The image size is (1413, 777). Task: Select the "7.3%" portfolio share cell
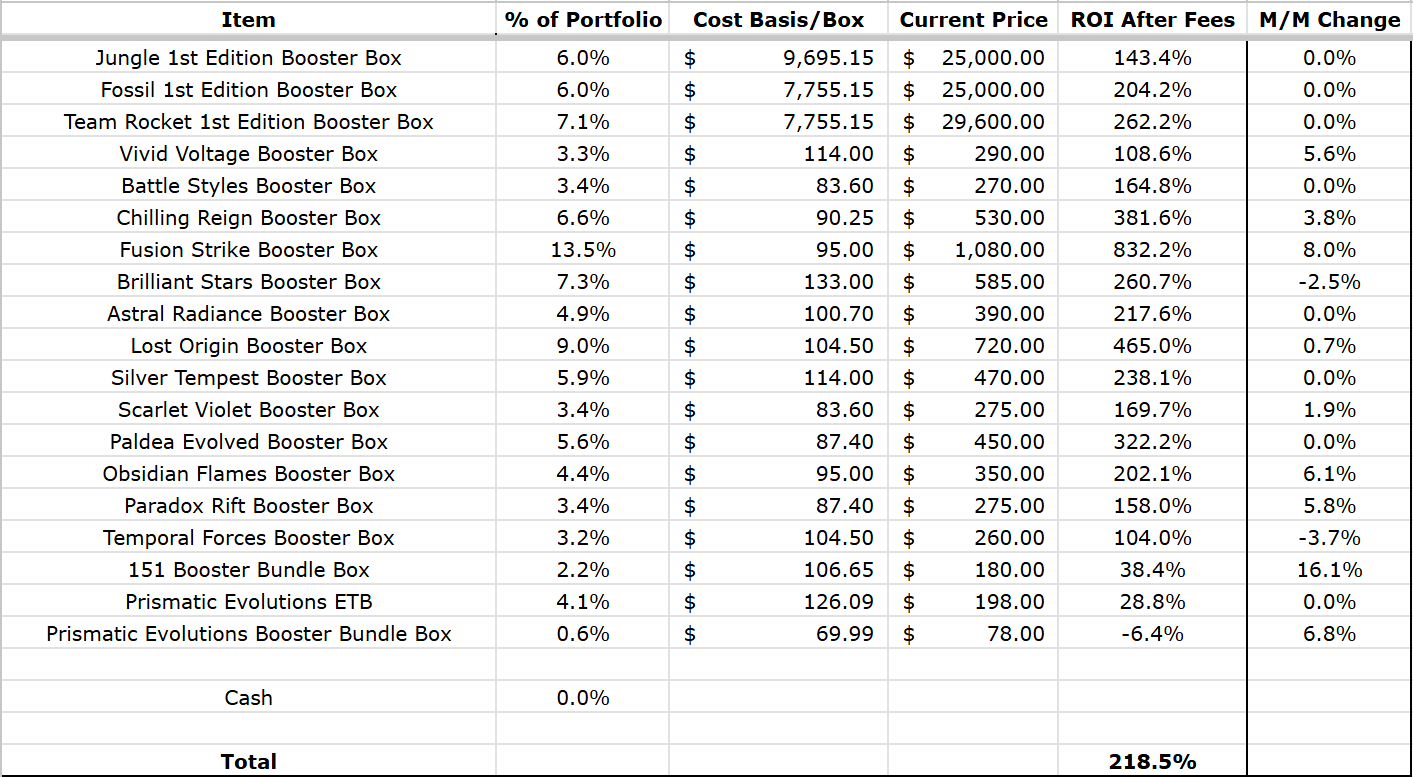583,282
